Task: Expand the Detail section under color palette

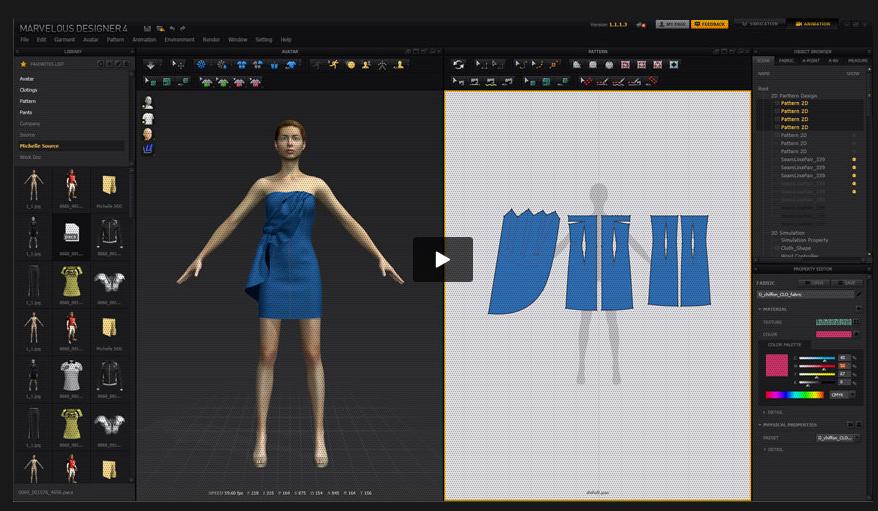Action: click(765, 412)
